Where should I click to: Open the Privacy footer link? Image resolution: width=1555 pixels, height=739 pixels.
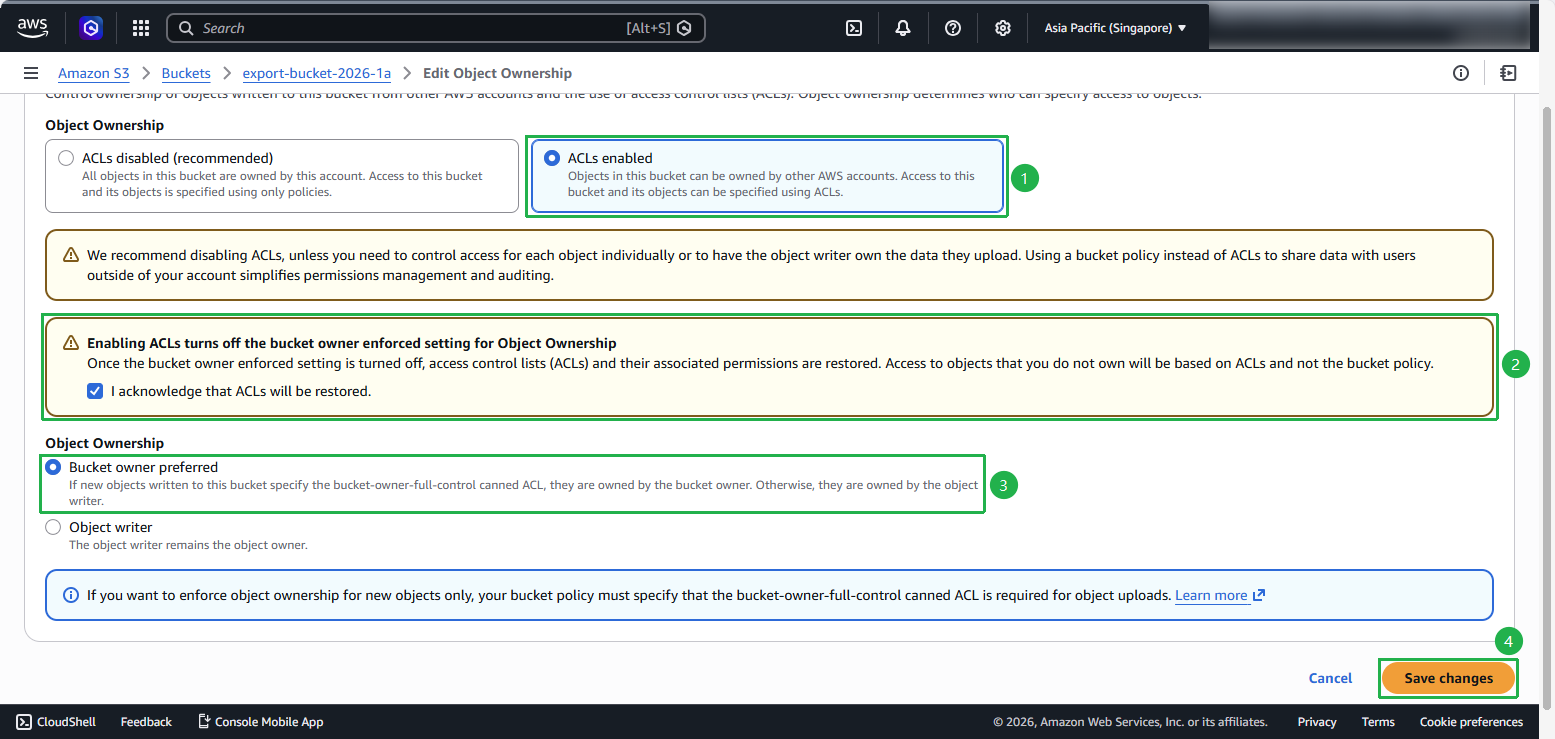pos(1317,722)
